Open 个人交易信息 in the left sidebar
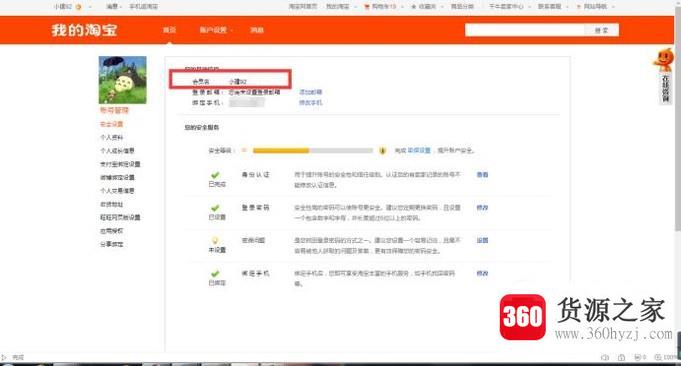This screenshot has width=681, height=366. tap(117, 191)
